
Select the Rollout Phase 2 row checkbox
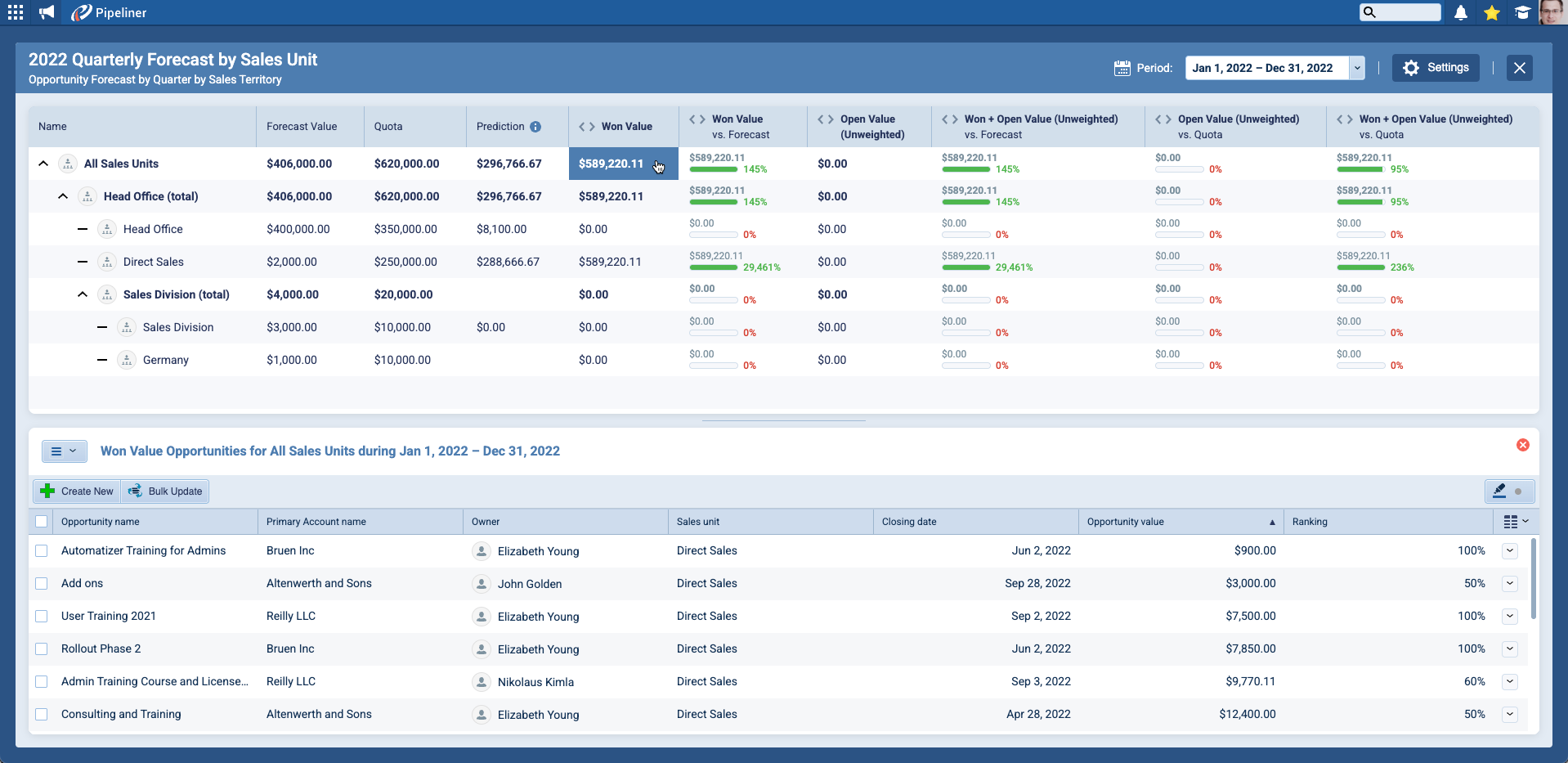42,649
